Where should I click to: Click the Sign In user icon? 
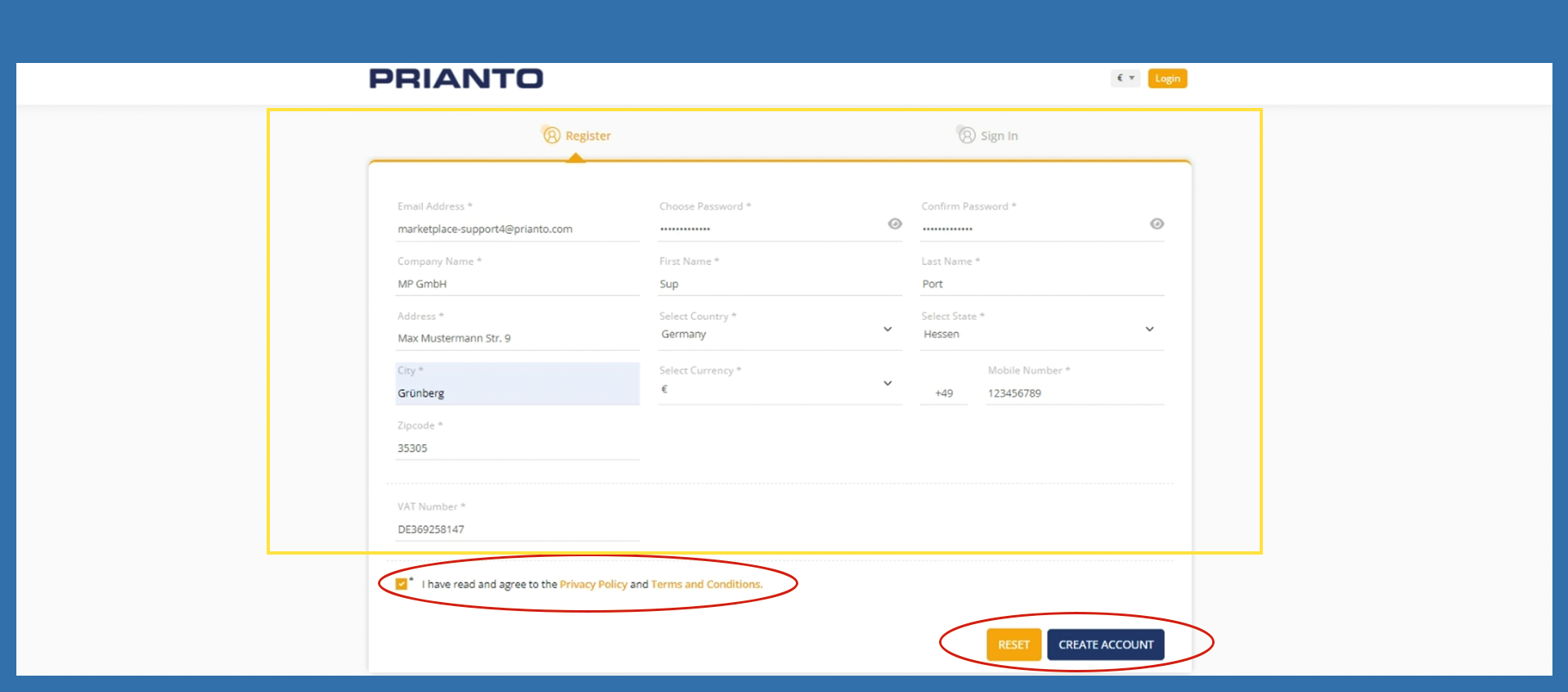pos(967,135)
